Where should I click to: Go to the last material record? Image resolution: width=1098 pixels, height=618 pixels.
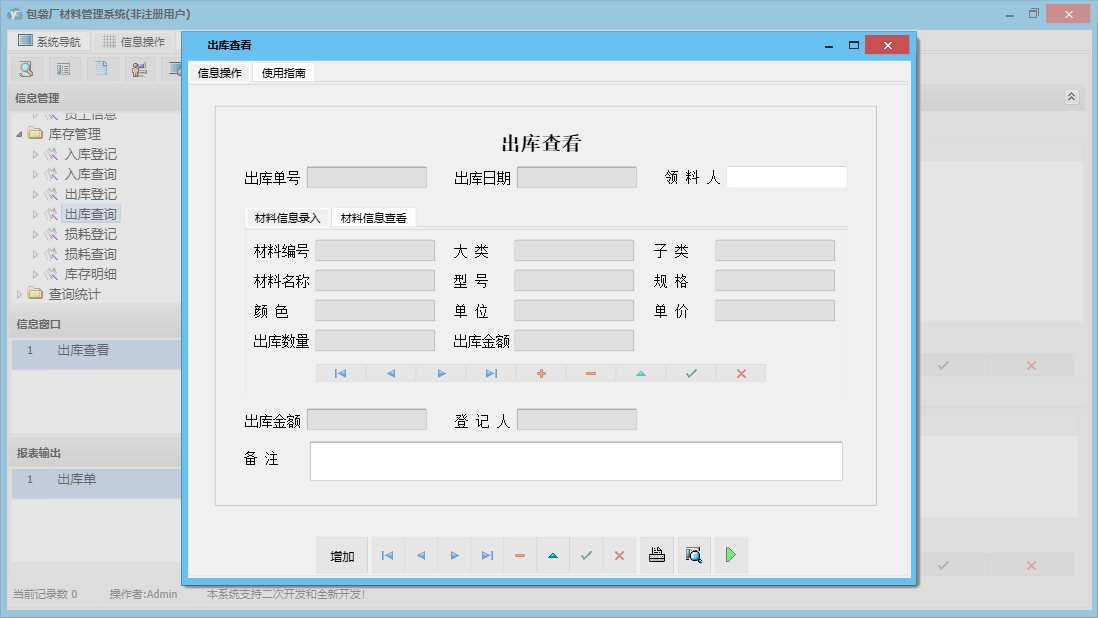pos(491,372)
